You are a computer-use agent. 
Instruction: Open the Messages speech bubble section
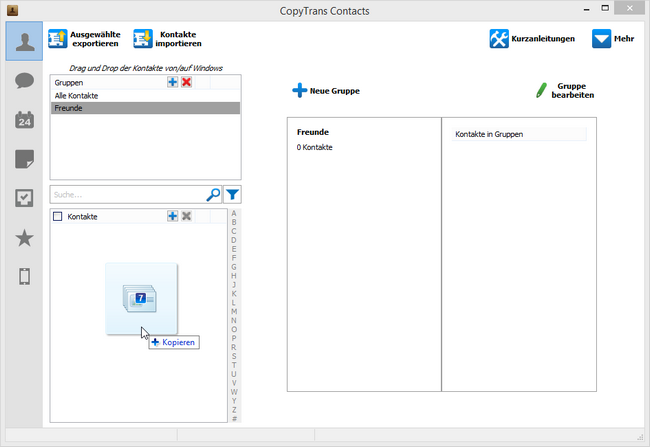click(x=24, y=80)
